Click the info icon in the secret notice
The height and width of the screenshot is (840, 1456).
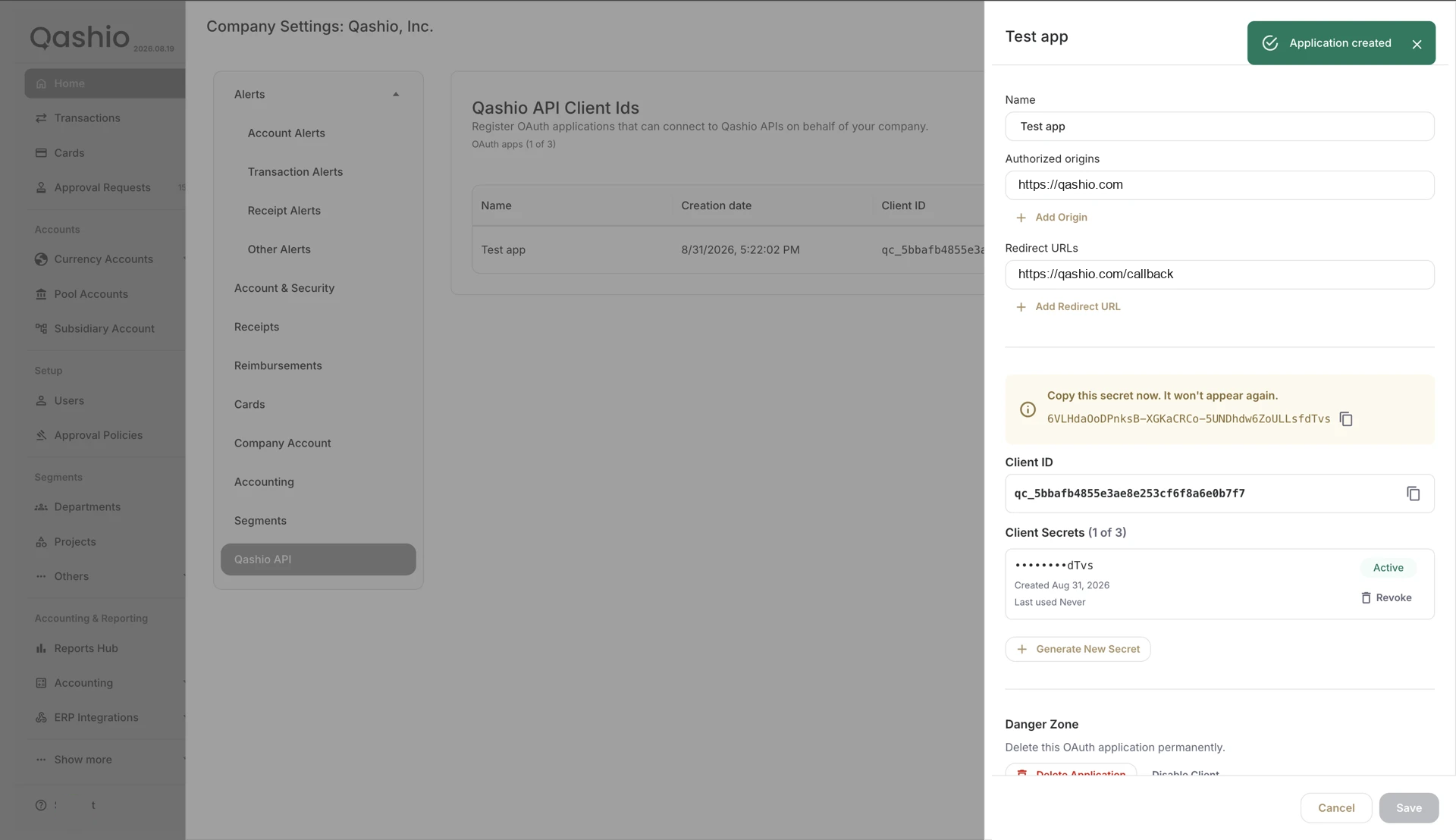coord(1028,409)
